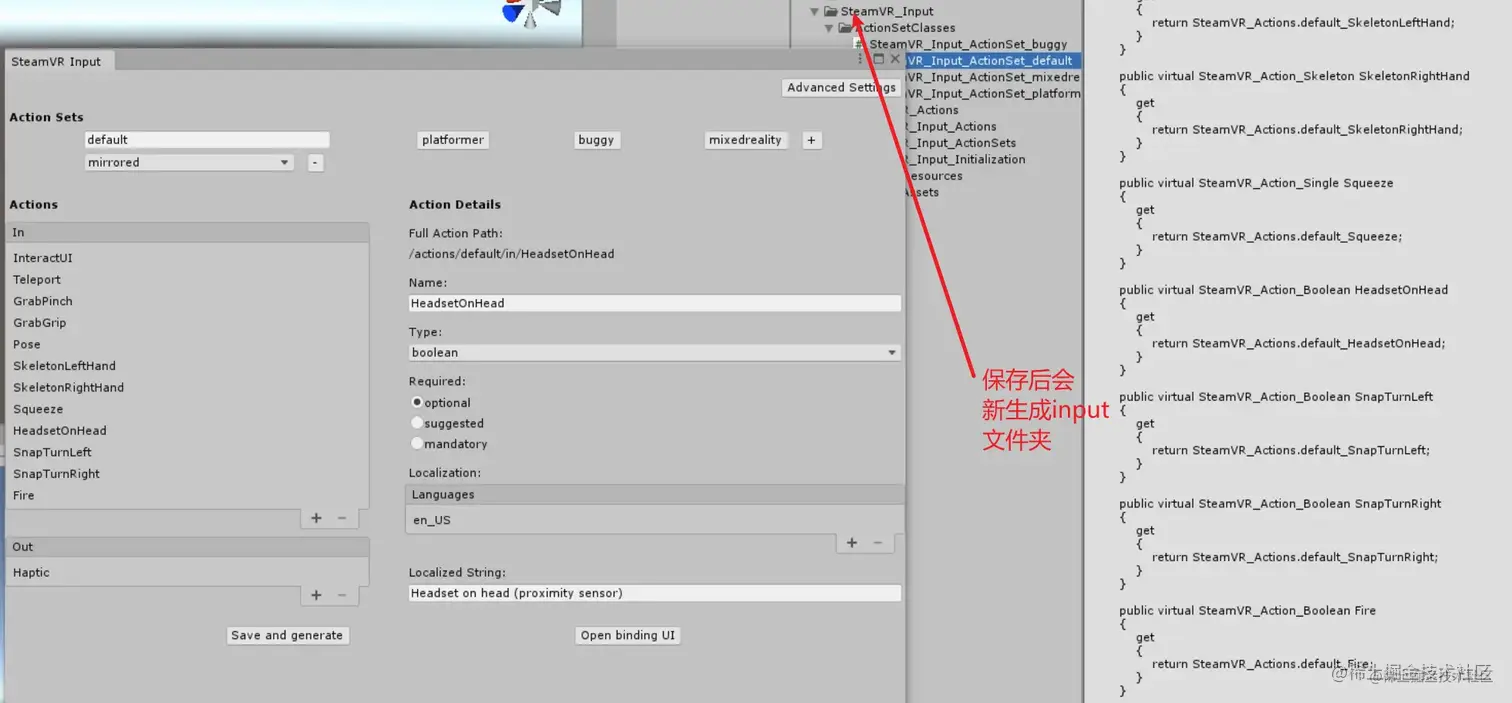Click the Out actions list header
This screenshot has width=1512, height=703.
pyautogui.click(x=187, y=547)
